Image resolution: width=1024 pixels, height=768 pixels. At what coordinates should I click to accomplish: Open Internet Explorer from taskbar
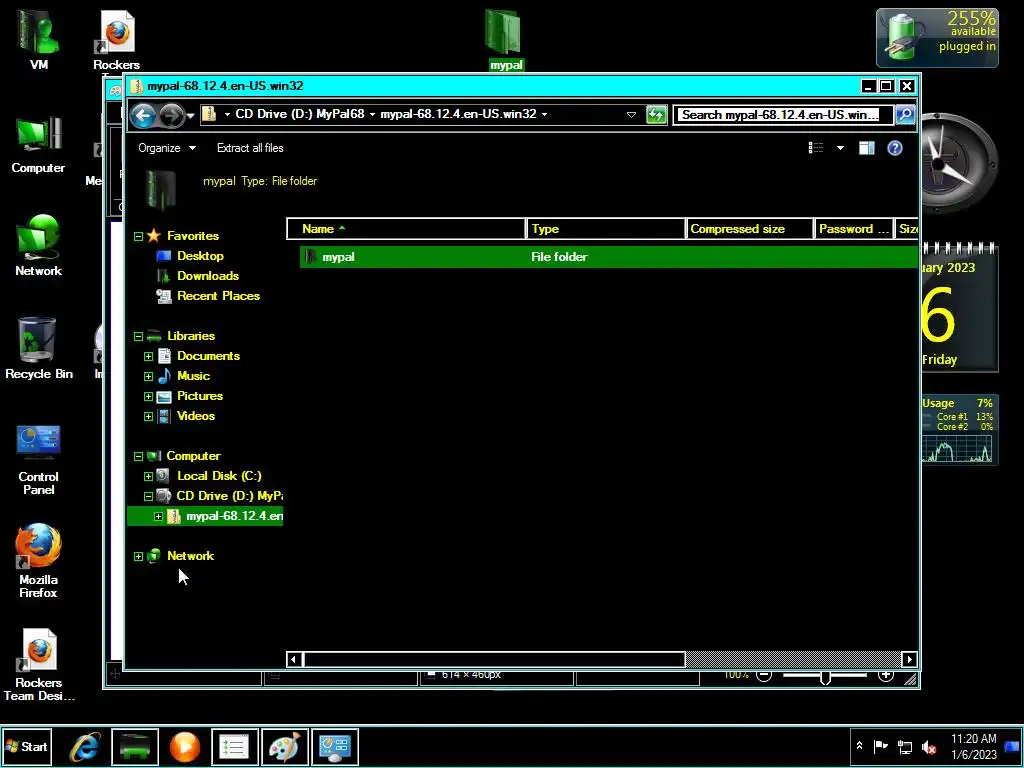(x=85, y=747)
